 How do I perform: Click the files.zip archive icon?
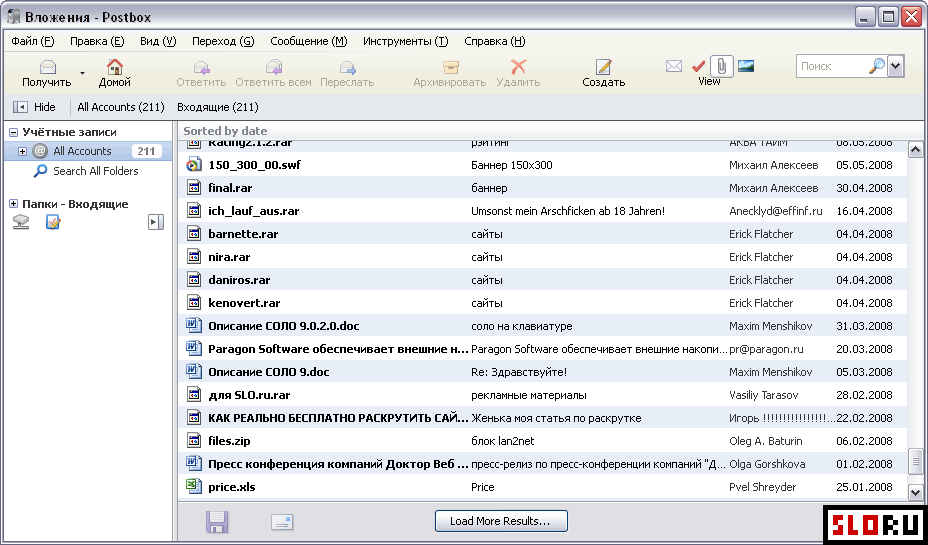click(x=194, y=441)
